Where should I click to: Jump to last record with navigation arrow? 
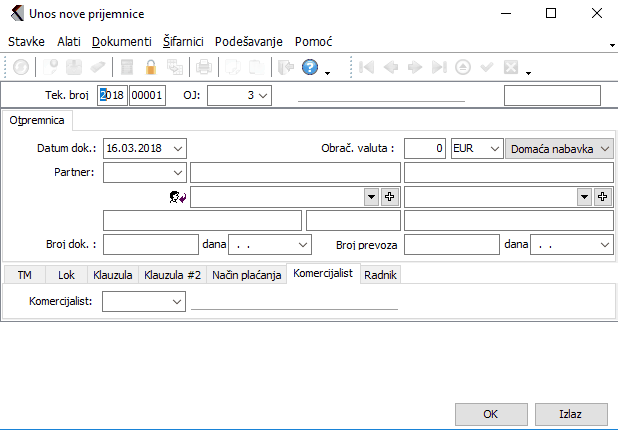439,68
